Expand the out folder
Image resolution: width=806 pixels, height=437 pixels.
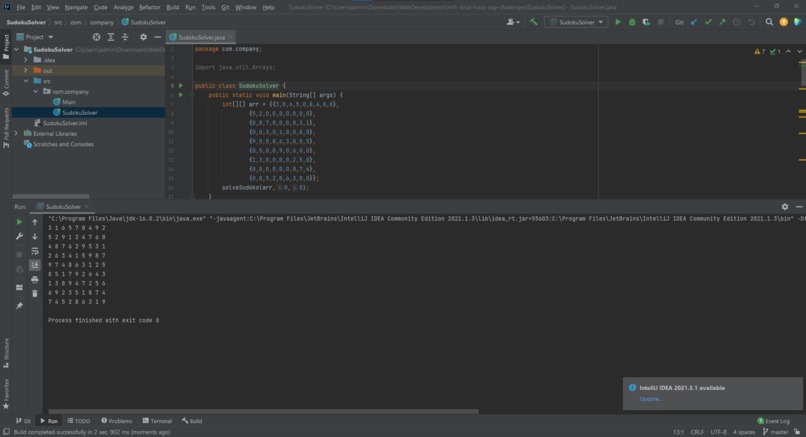[26, 70]
